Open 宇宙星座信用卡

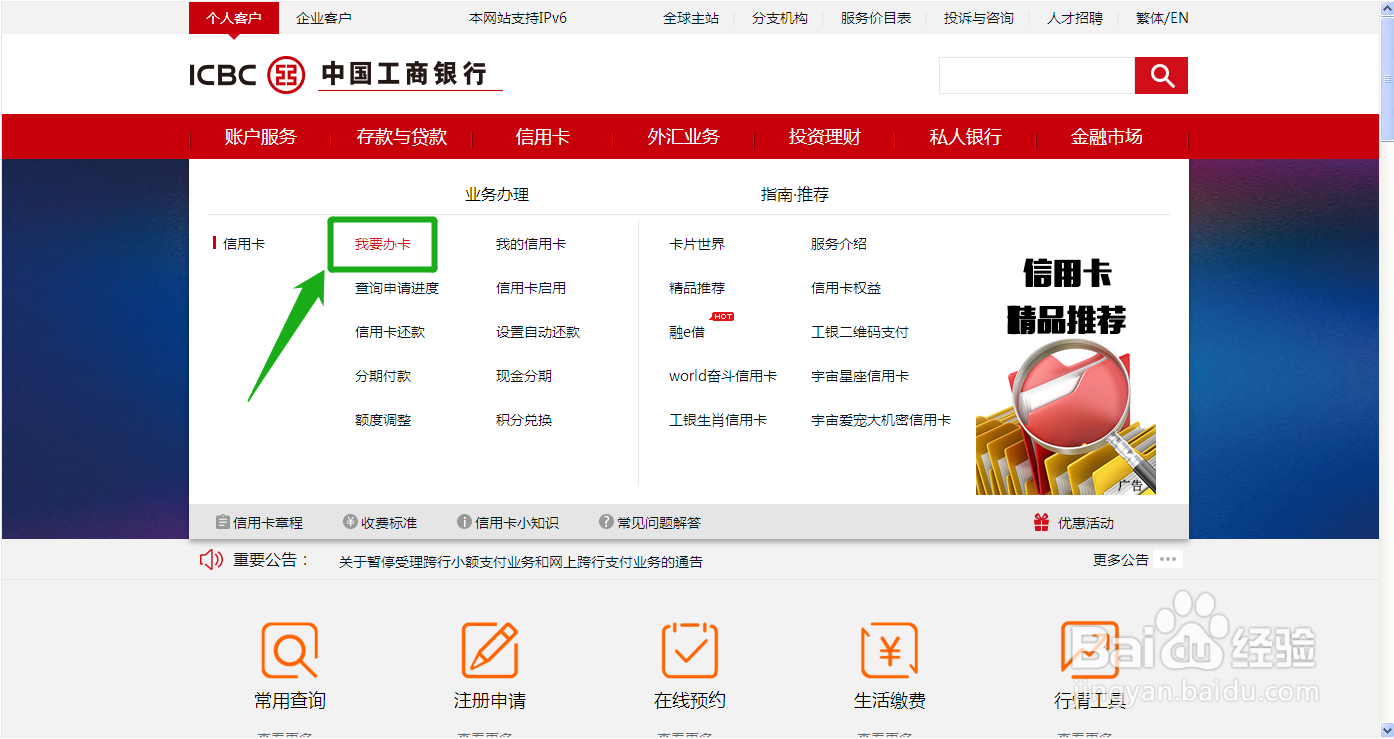(x=860, y=376)
